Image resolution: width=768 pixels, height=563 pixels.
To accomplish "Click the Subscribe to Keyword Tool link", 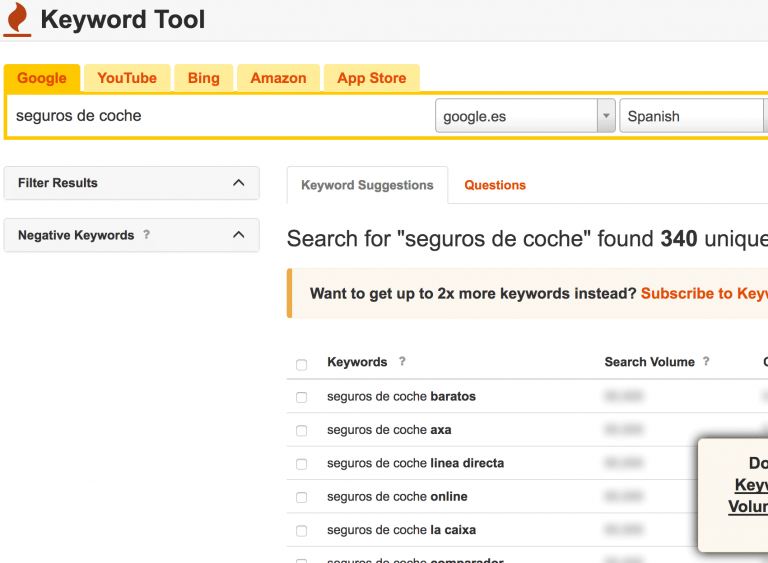I will (704, 293).
